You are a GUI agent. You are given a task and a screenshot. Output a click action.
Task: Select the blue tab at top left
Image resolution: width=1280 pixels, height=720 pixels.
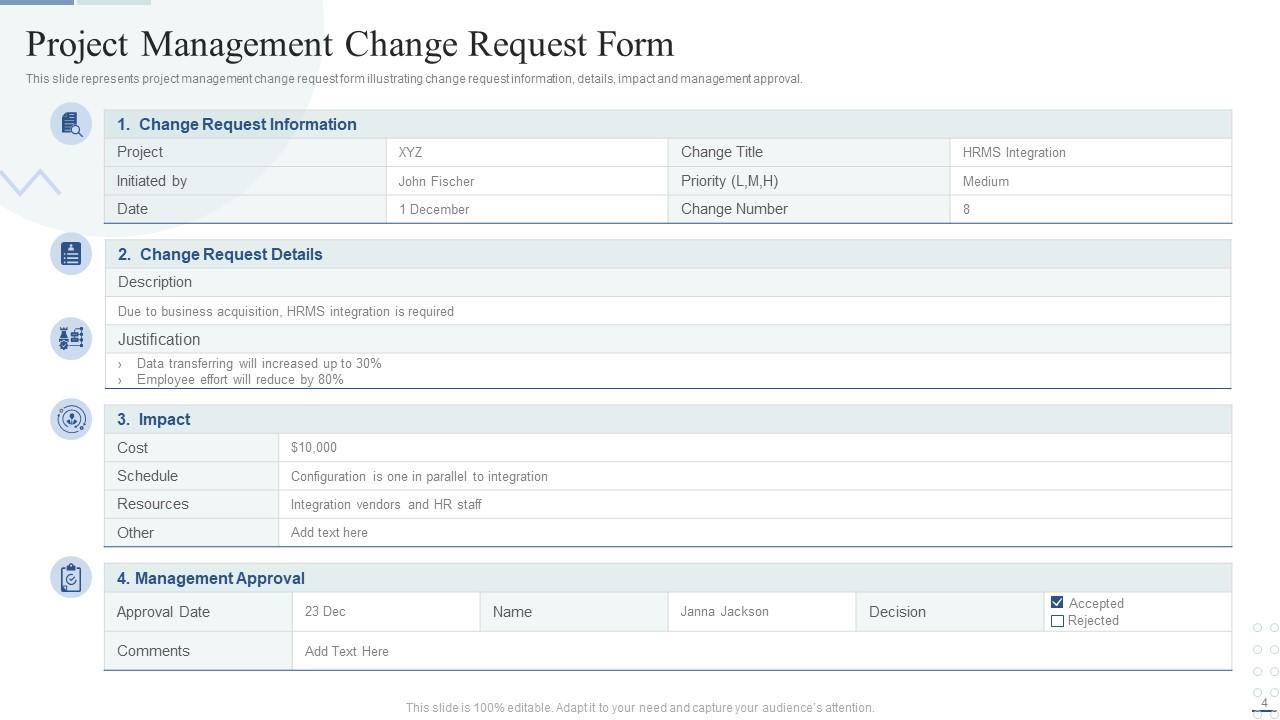point(37,3)
